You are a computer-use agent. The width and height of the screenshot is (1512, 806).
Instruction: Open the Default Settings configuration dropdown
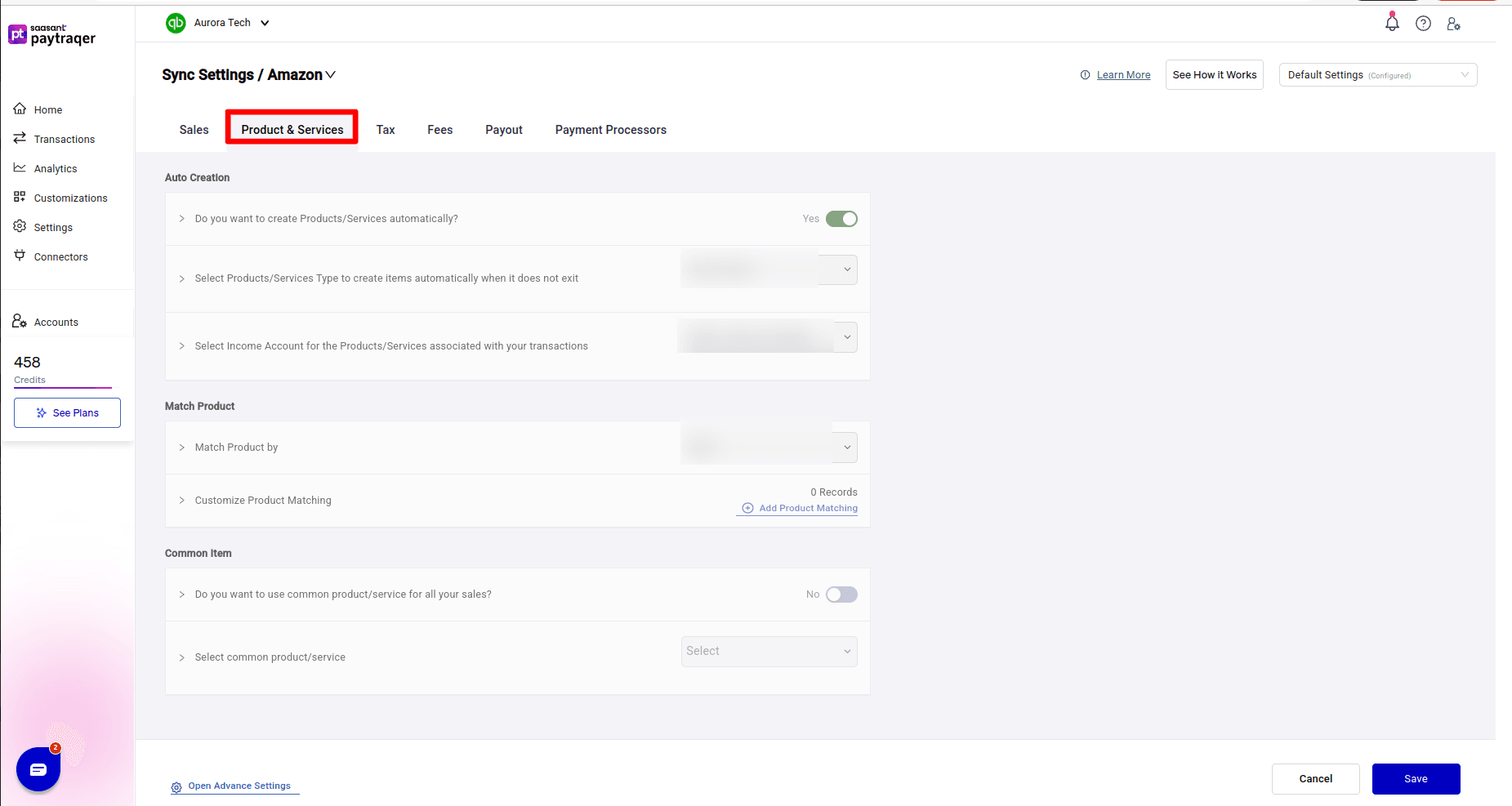click(x=1377, y=74)
